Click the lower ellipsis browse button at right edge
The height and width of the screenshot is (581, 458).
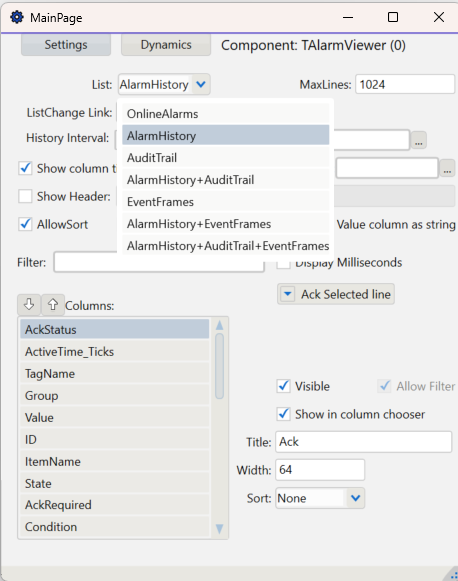click(x=447, y=168)
